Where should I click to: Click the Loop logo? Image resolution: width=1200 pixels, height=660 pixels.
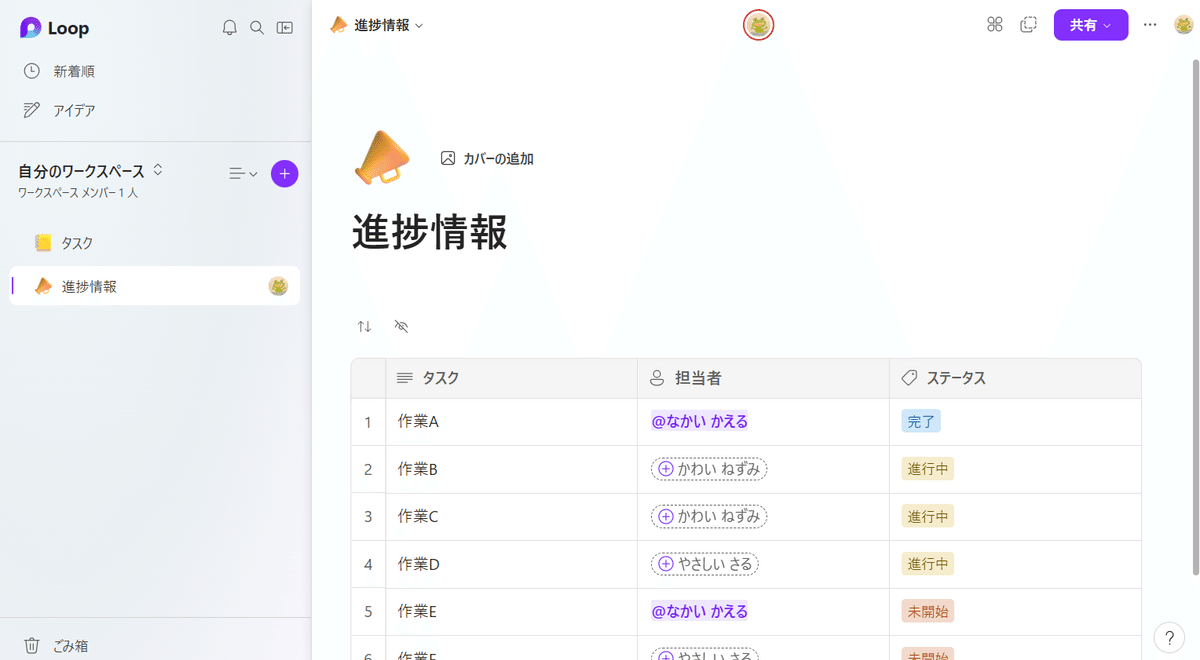pos(55,28)
